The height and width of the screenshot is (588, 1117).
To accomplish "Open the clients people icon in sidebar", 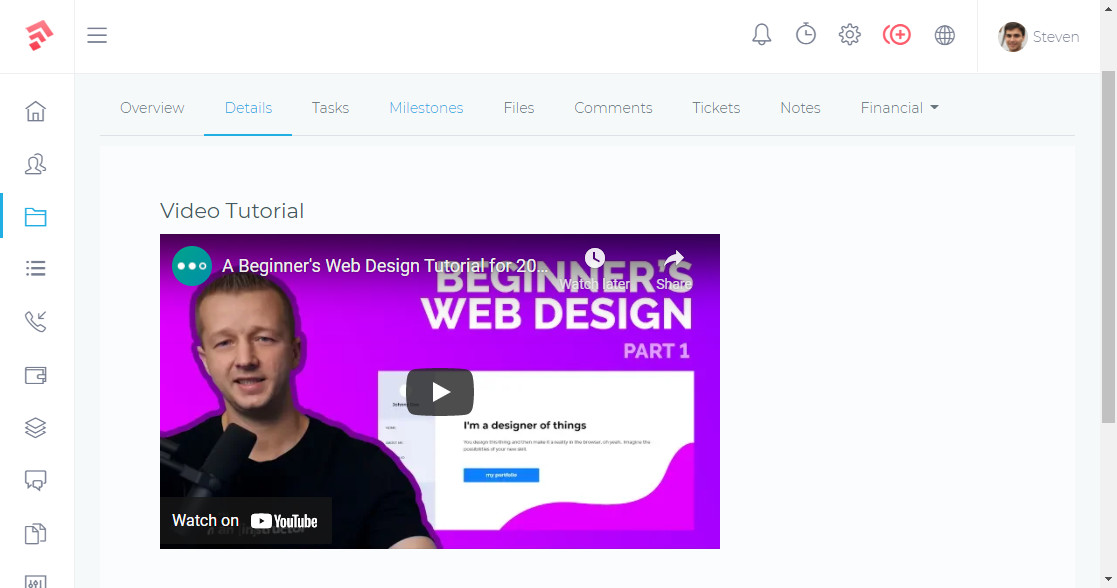I will click(36, 164).
